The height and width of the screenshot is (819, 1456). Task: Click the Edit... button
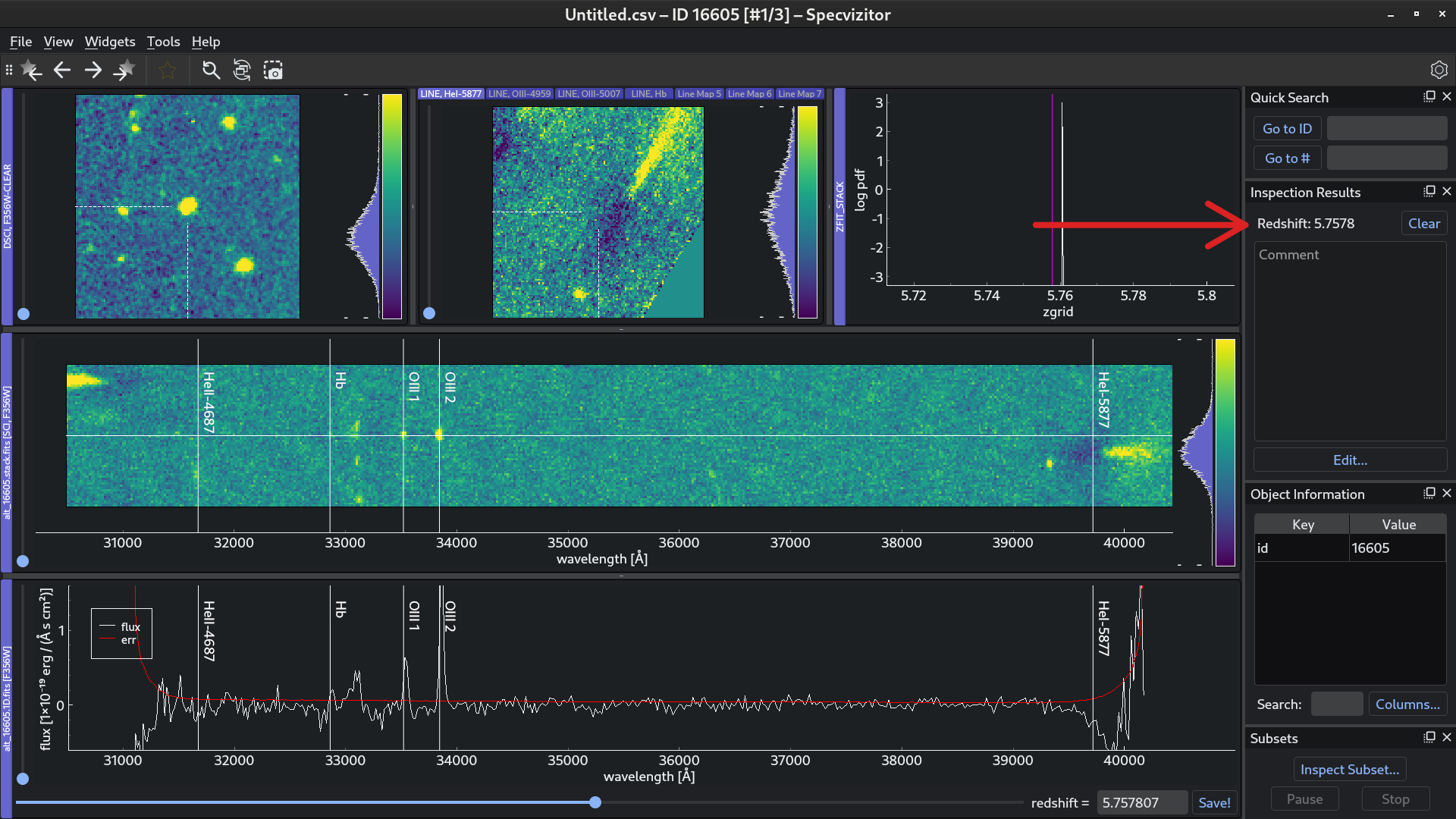click(1350, 460)
